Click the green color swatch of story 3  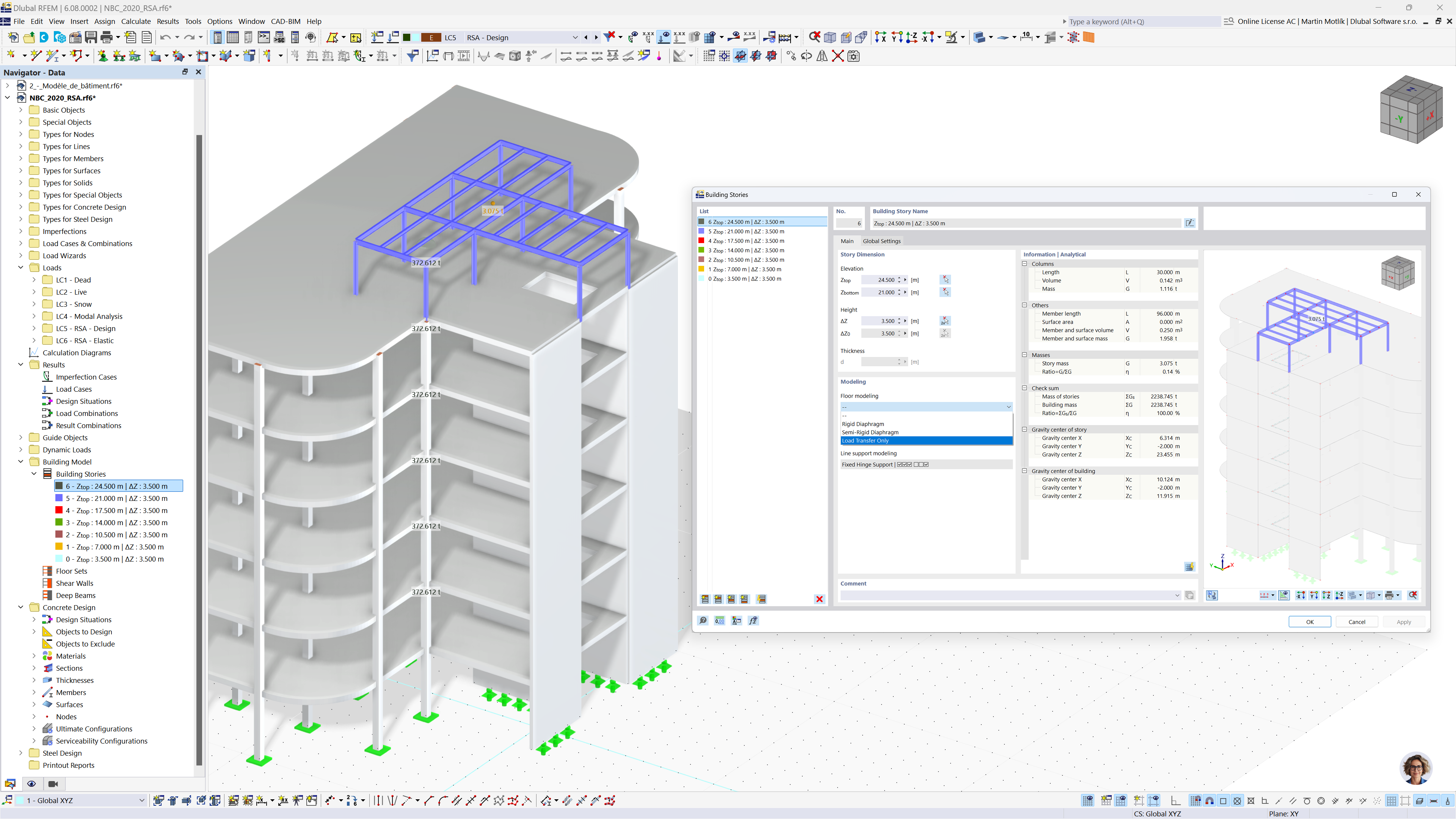click(701, 250)
